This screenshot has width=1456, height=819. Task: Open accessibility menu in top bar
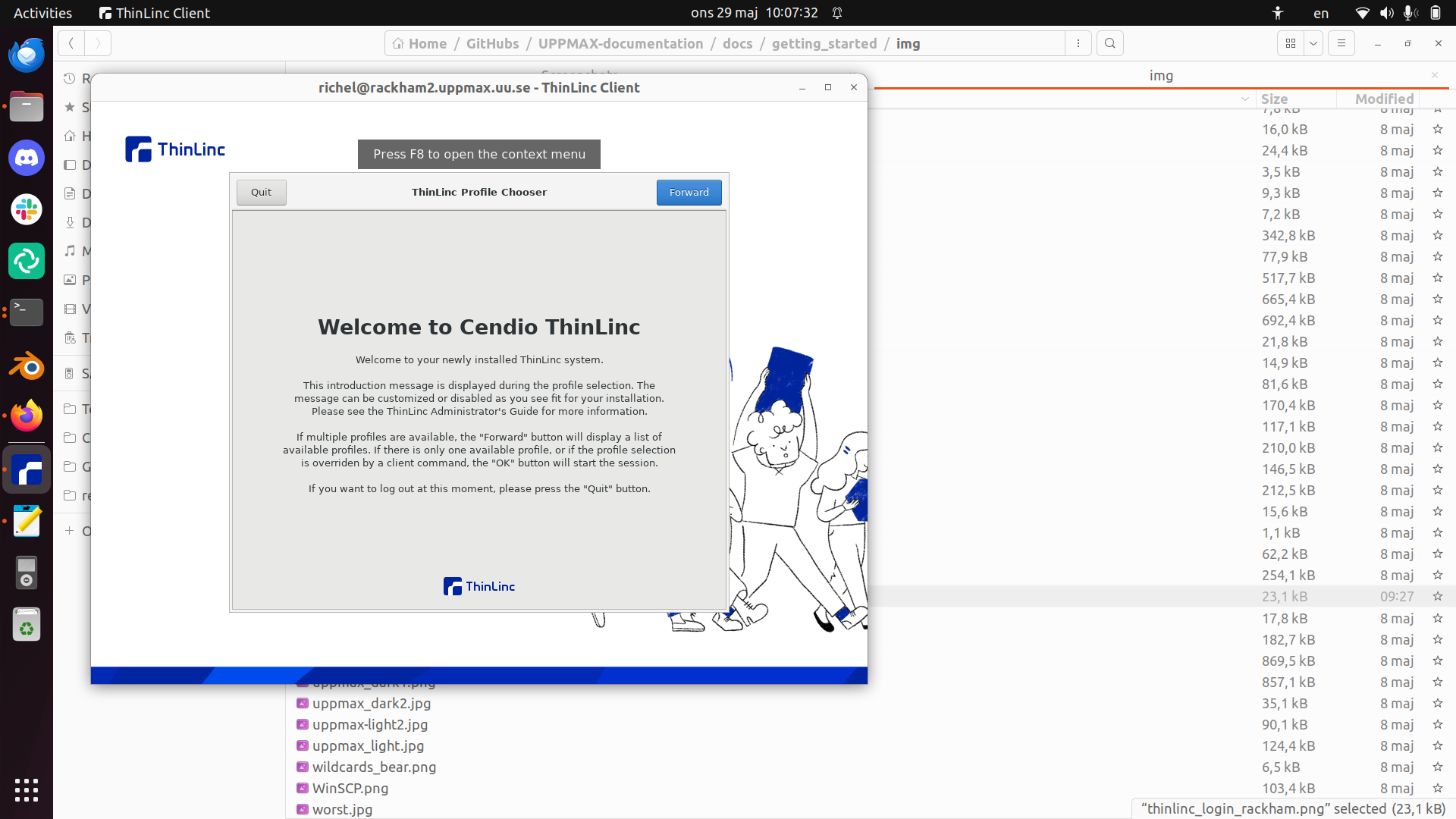point(1278,13)
